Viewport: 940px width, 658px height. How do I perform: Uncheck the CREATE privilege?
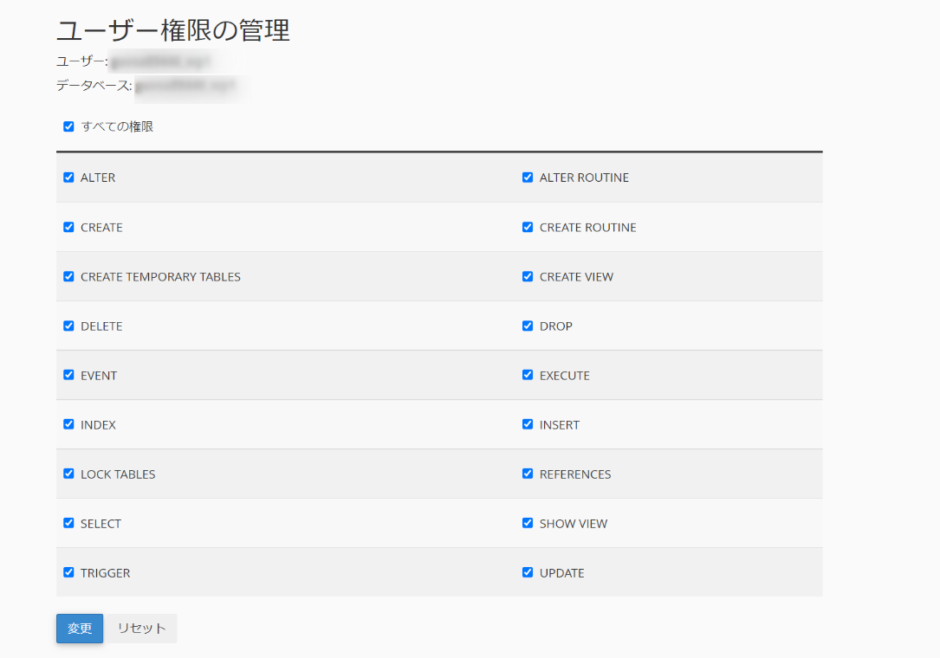69,227
